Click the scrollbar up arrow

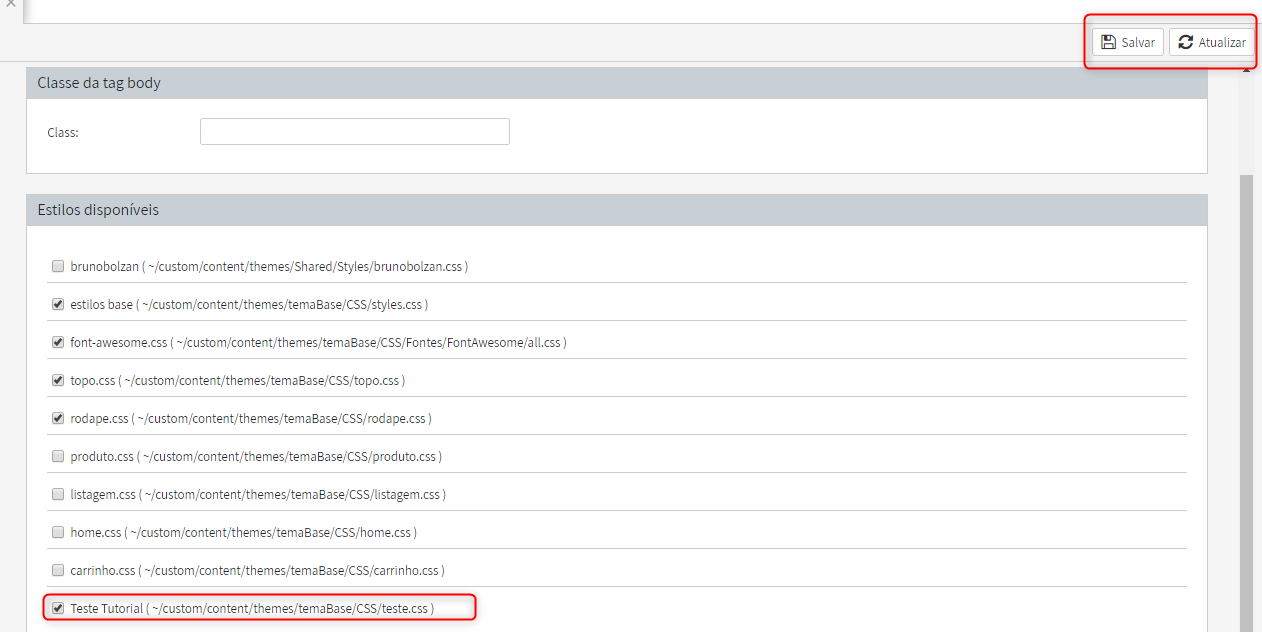1246,68
